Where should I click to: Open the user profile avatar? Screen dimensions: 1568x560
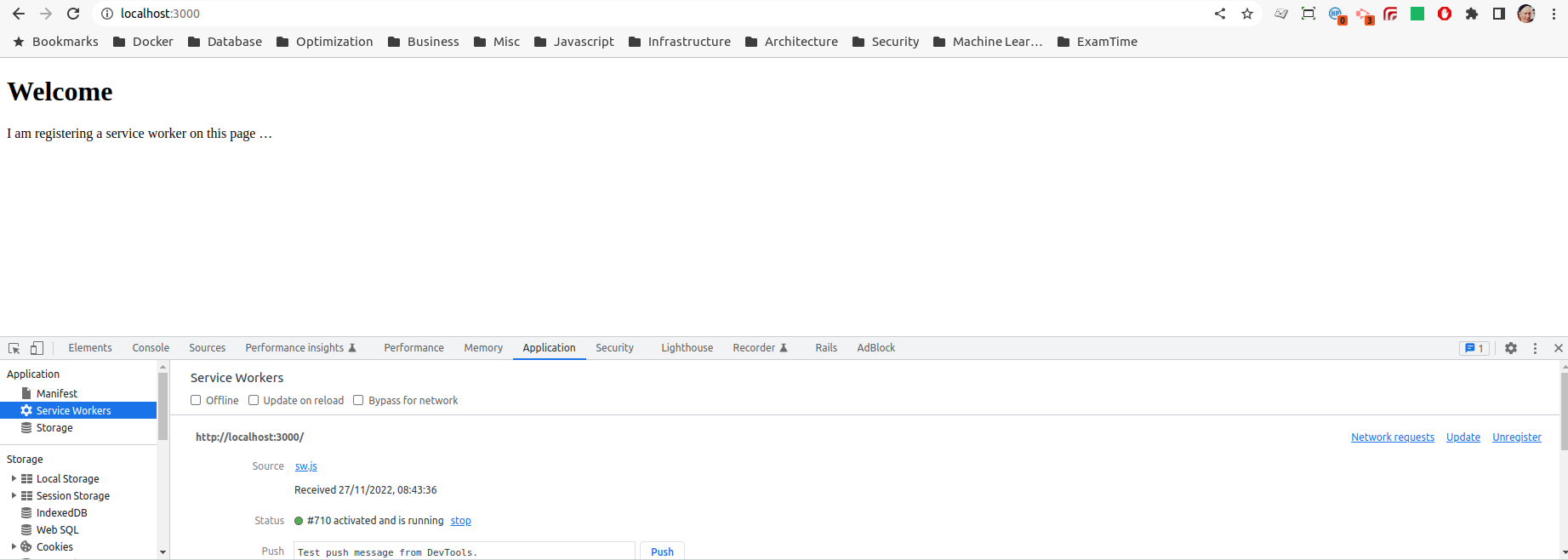coord(1526,14)
